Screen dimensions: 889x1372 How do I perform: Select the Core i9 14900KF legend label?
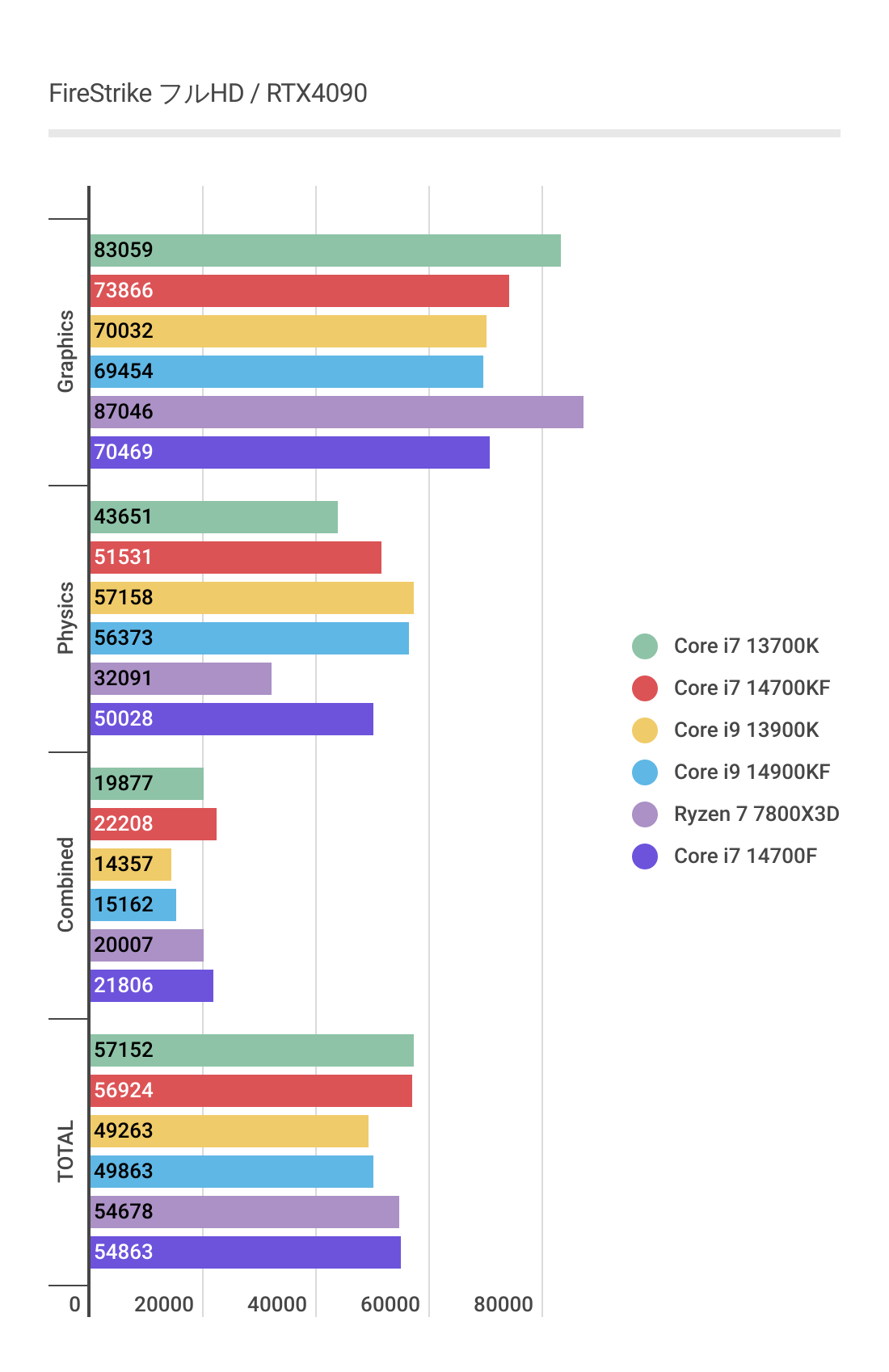752,772
